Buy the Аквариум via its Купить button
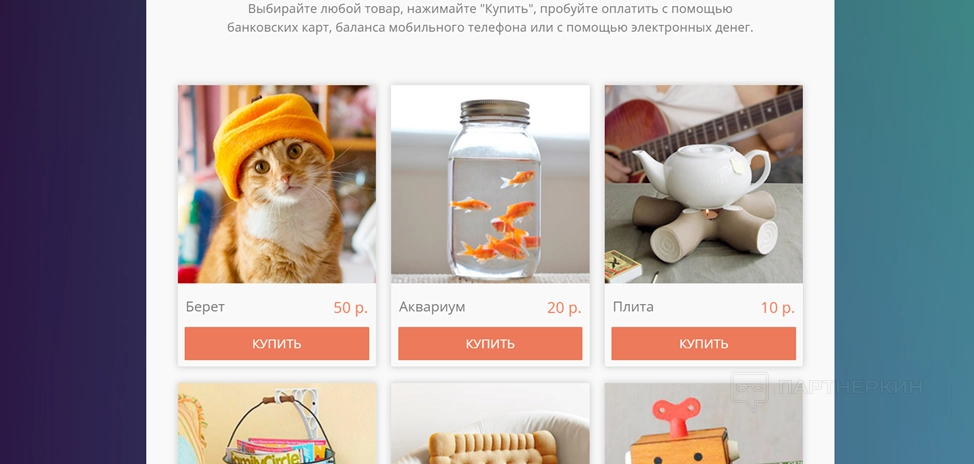This screenshot has height=464, width=974. pyautogui.click(x=490, y=343)
